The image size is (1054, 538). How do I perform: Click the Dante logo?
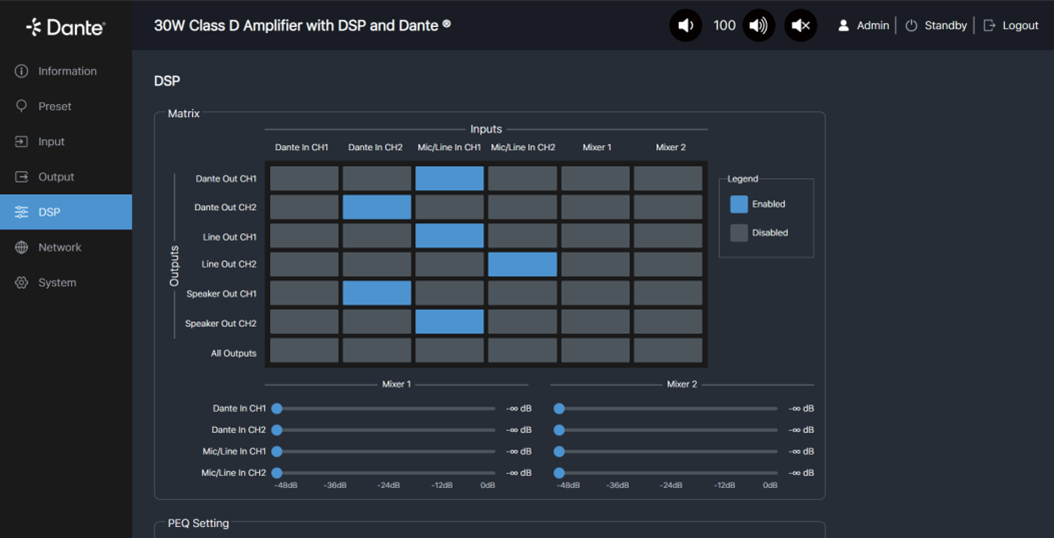65,27
